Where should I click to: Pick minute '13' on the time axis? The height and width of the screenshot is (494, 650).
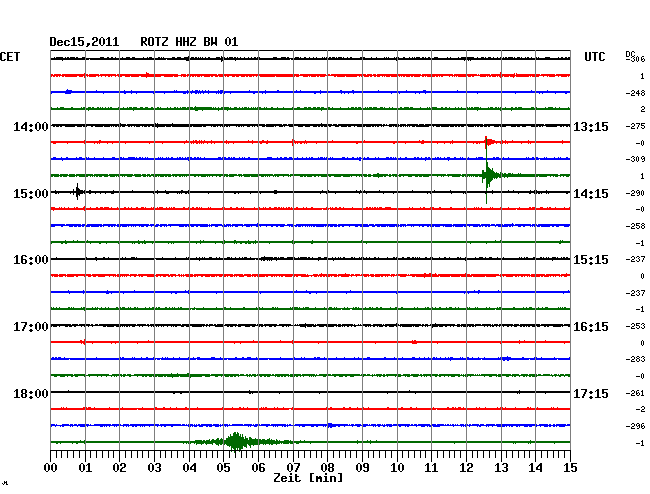pyautogui.click(x=501, y=467)
